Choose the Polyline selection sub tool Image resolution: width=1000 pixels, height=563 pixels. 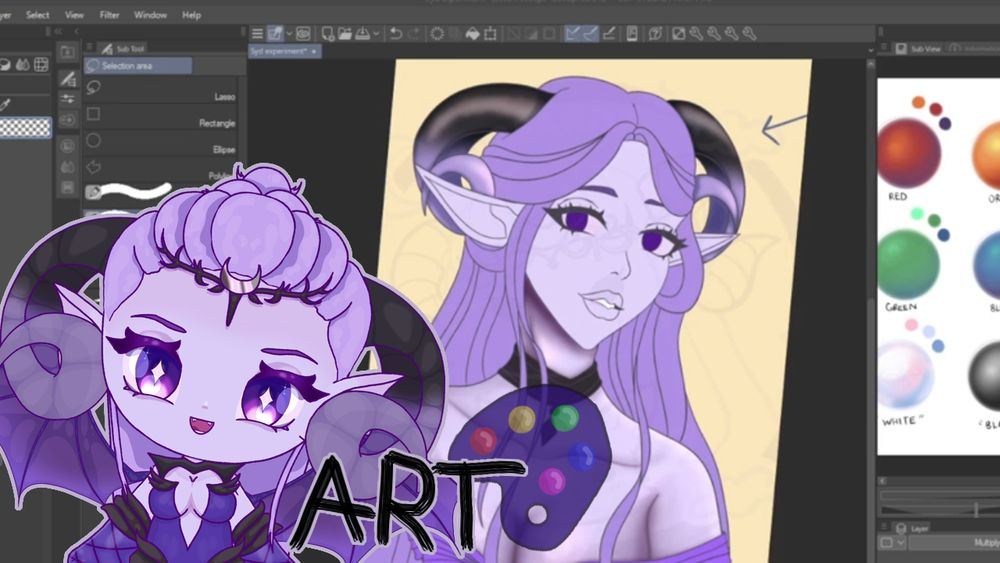pos(162,168)
